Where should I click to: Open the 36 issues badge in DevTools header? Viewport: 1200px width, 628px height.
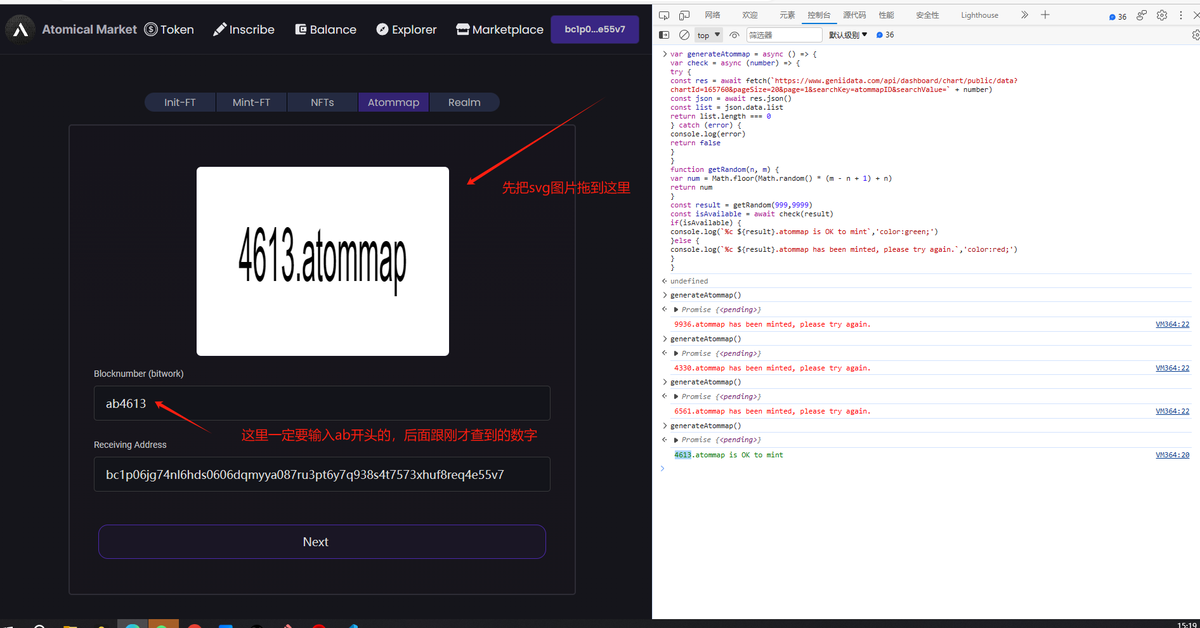point(1118,16)
